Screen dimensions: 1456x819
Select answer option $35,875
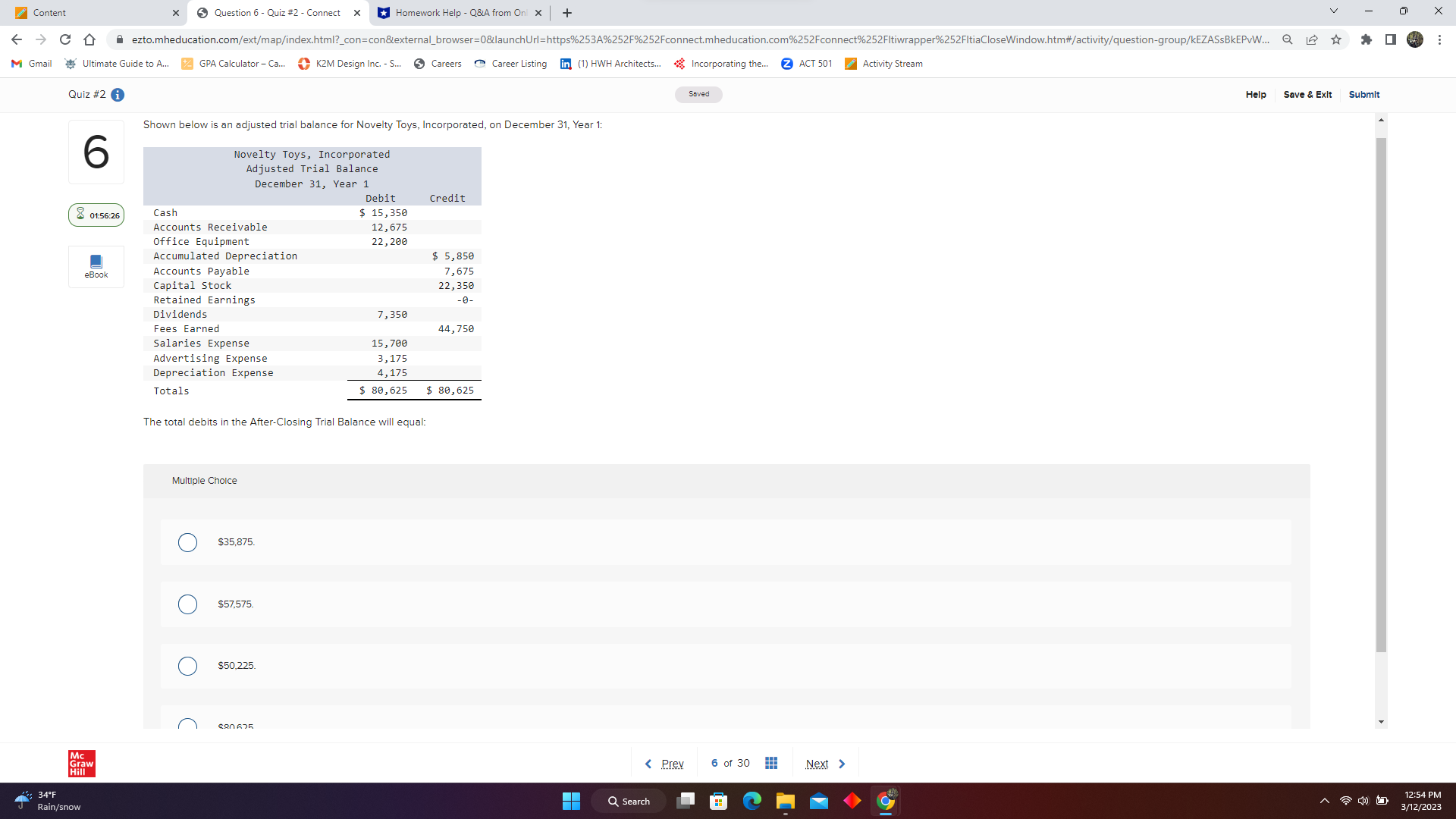point(187,542)
